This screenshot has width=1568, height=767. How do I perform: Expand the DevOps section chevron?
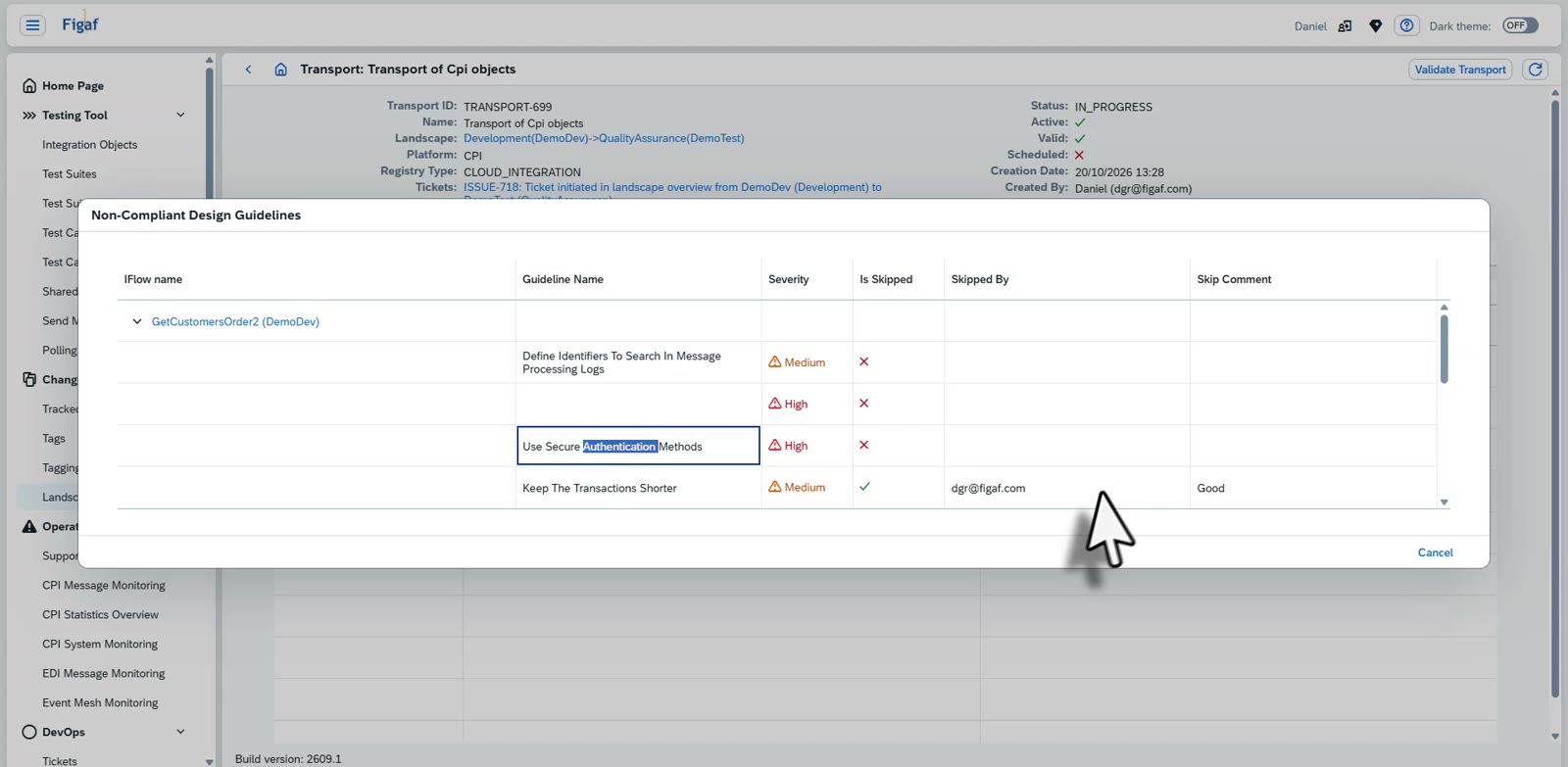point(180,732)
